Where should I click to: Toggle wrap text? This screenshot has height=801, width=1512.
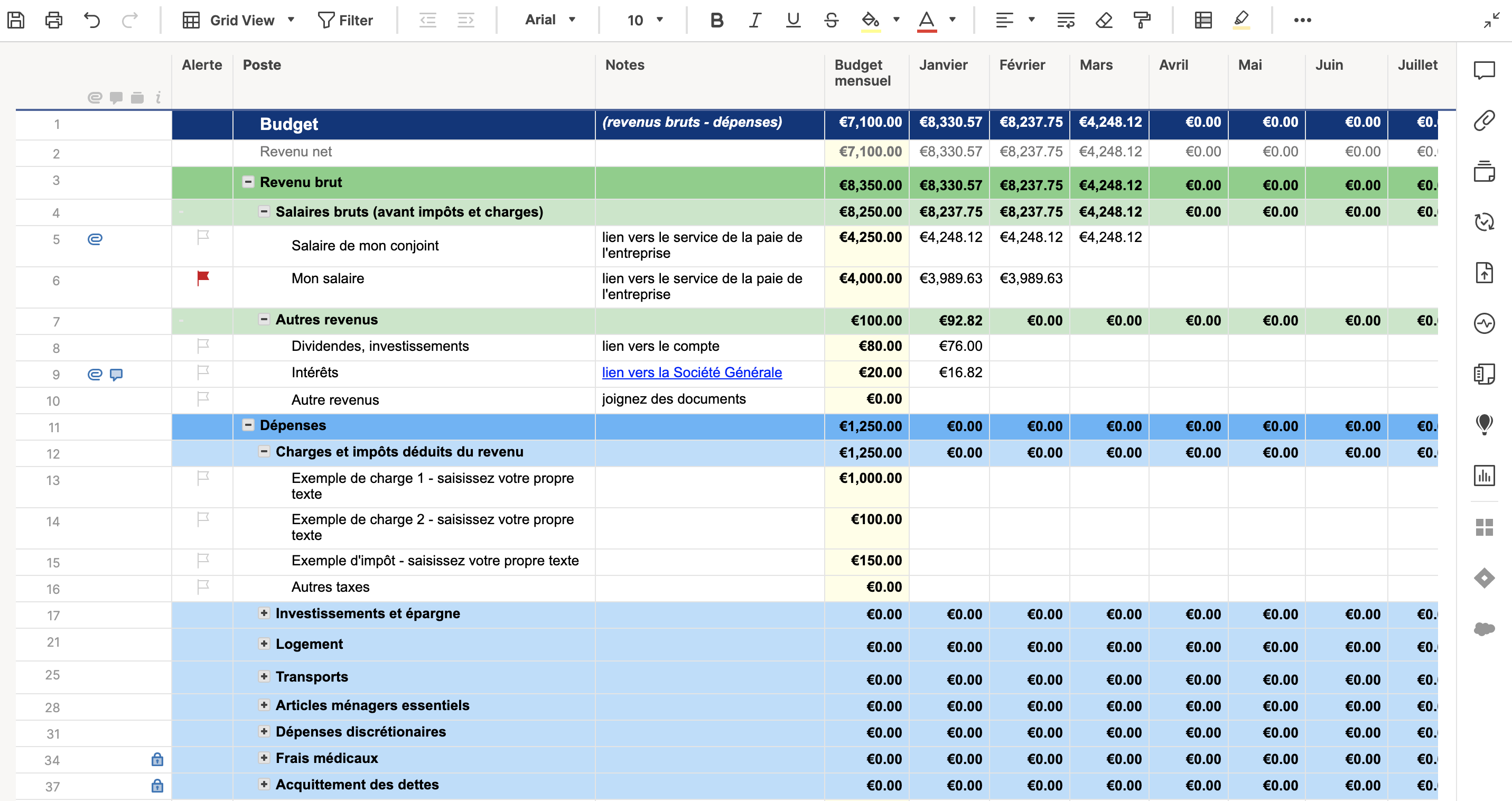pos(1066,21)
